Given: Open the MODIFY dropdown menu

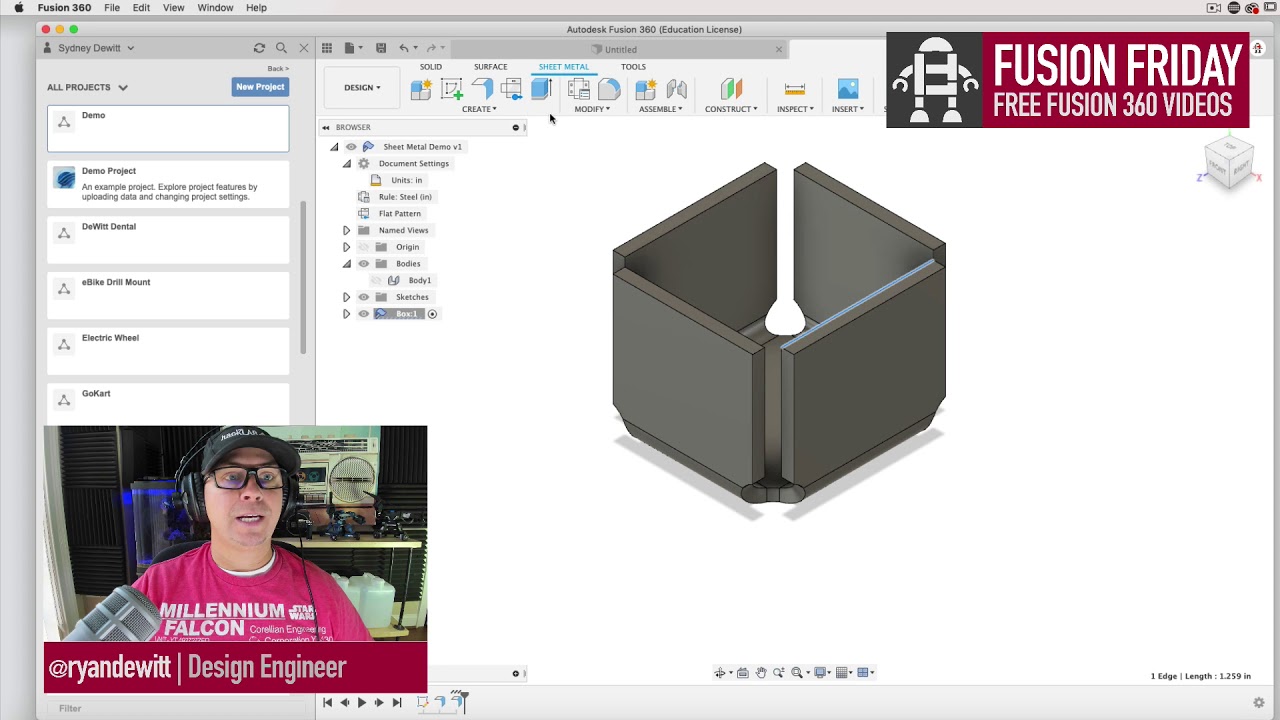Looking at the screenshot, I should pyautogui.click(x=592, y=109).
